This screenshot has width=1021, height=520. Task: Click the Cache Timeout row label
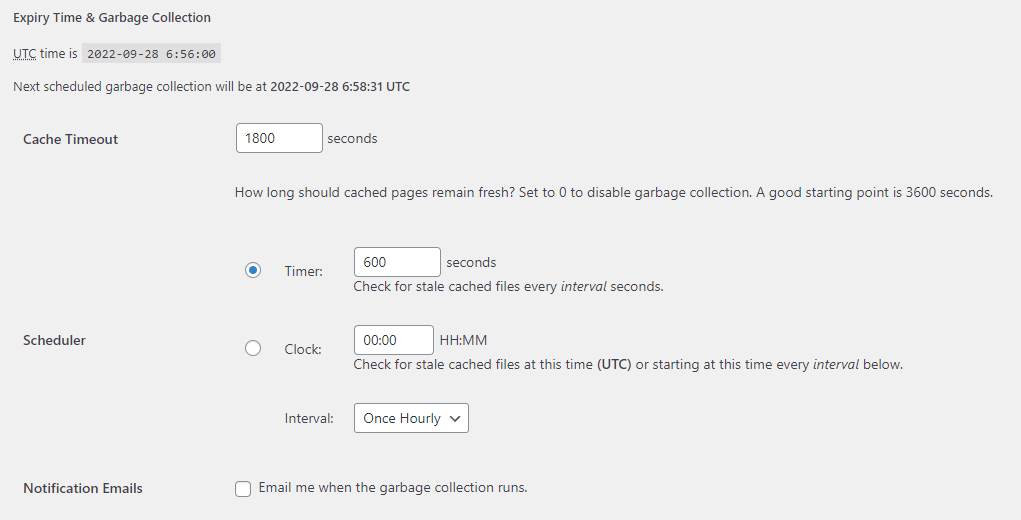pyautogui.click(x=70, y=139)
